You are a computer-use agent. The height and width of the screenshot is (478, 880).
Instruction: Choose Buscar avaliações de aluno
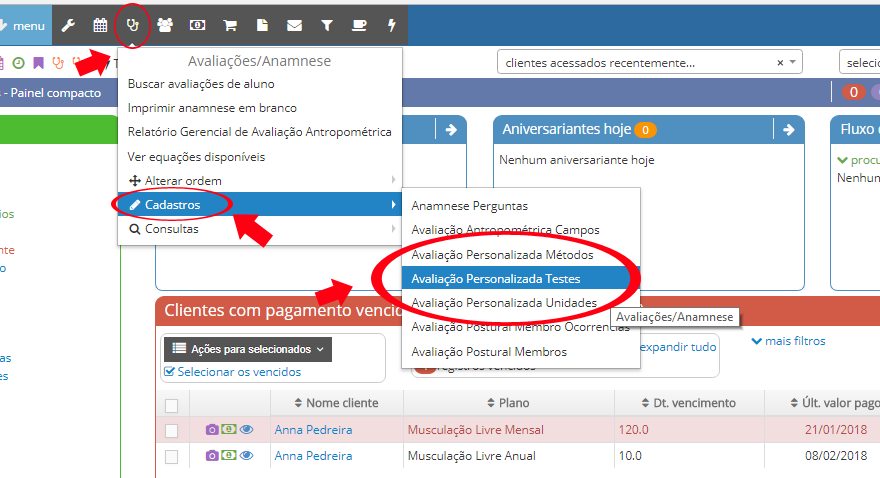pos(201,84)
